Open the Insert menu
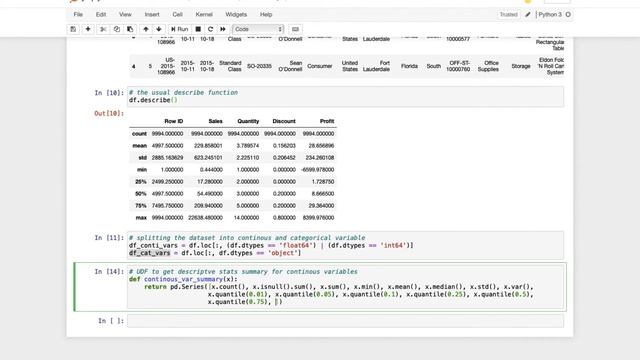Screen dimensions: 640x360 (x=152, y=14)
